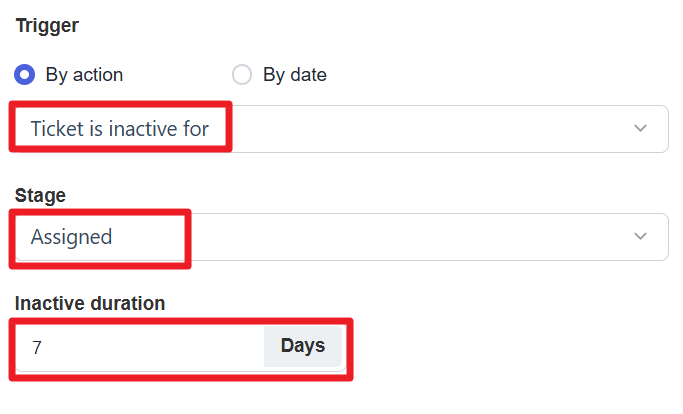Focus the Inactive duration number field
This screenshot has height=414, width=683.
pos(140,347)
